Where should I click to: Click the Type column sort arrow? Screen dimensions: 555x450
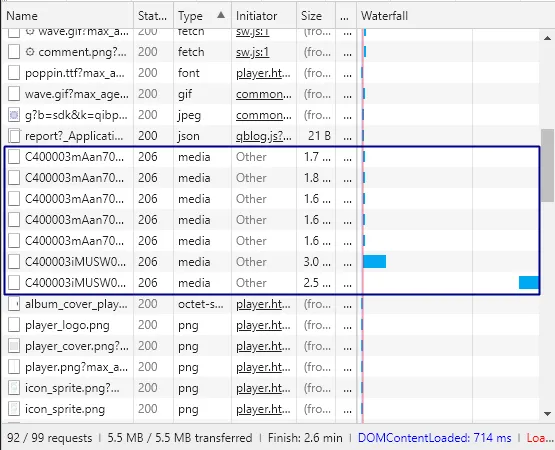[x=221, y=15]
